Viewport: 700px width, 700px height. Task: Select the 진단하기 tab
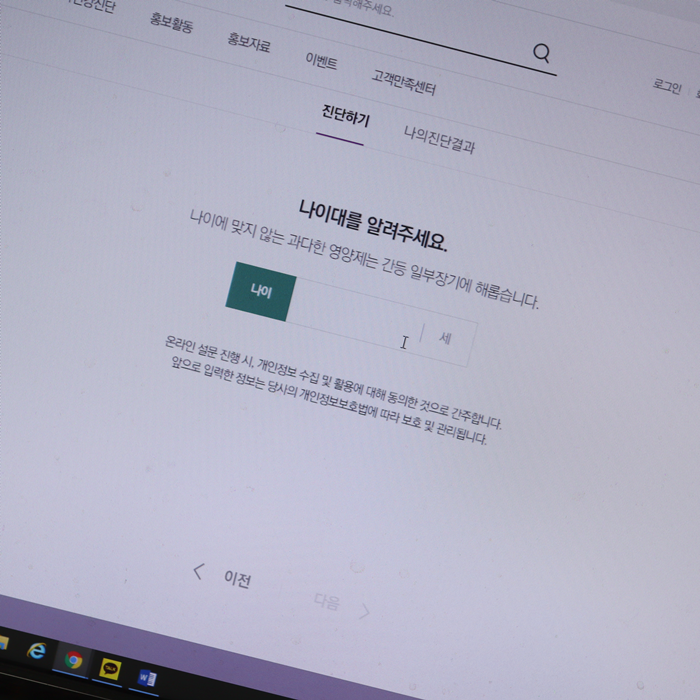click(x=346, y=116)
